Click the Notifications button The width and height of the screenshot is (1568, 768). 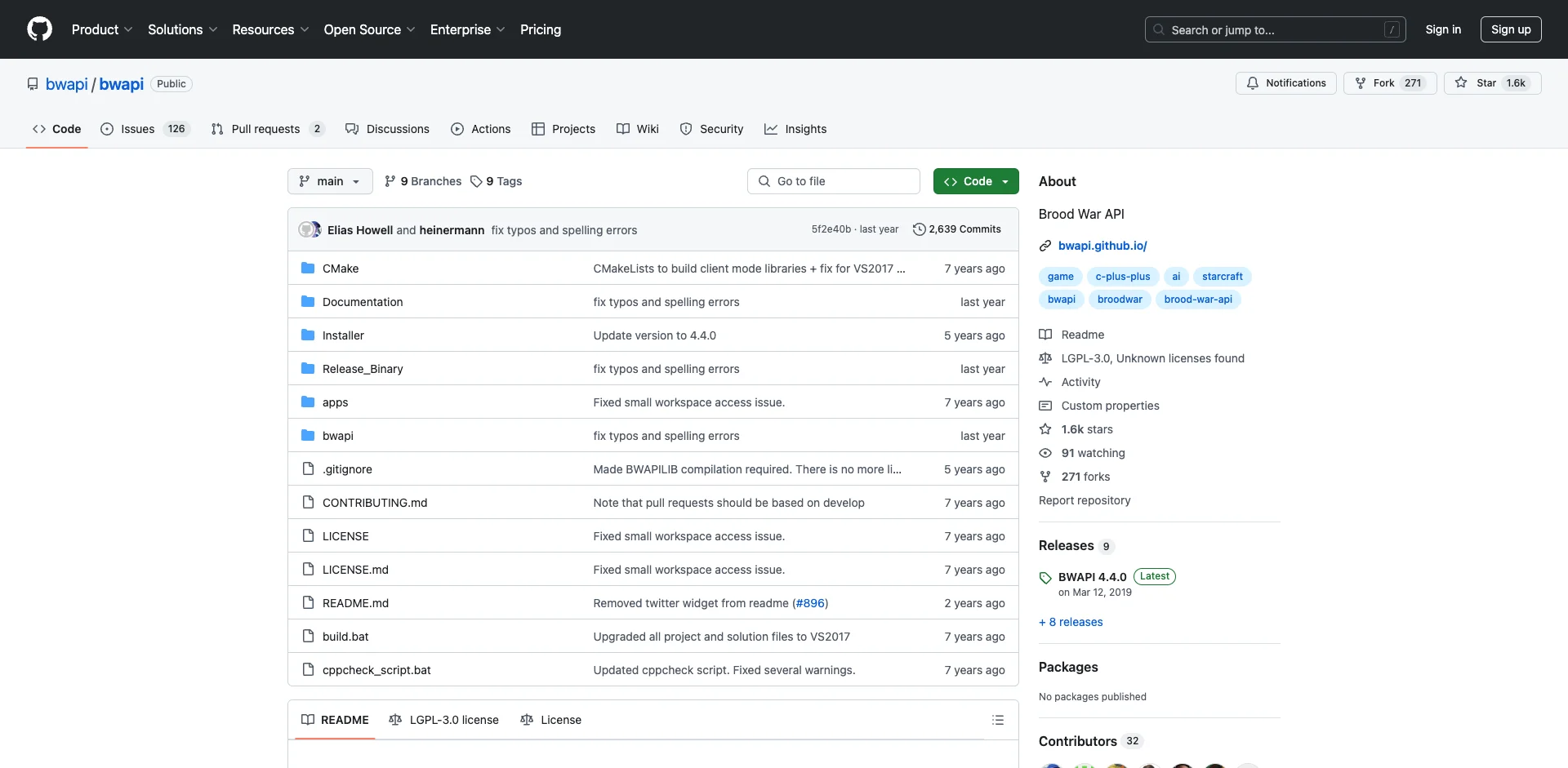tap(1286, 83)
